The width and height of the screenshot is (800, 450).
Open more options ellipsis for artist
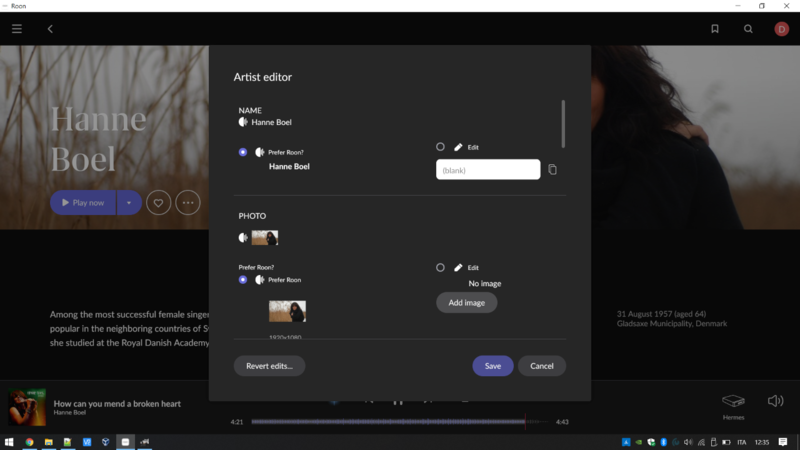(x=187, y=203)
